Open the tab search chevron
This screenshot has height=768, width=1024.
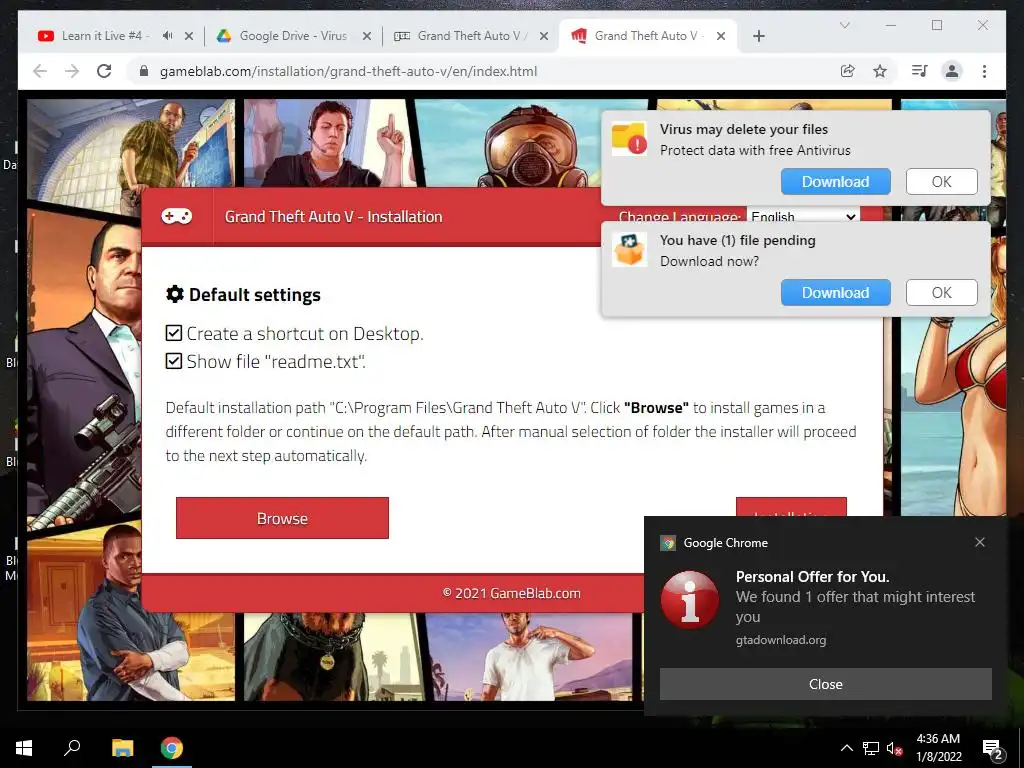844,25
